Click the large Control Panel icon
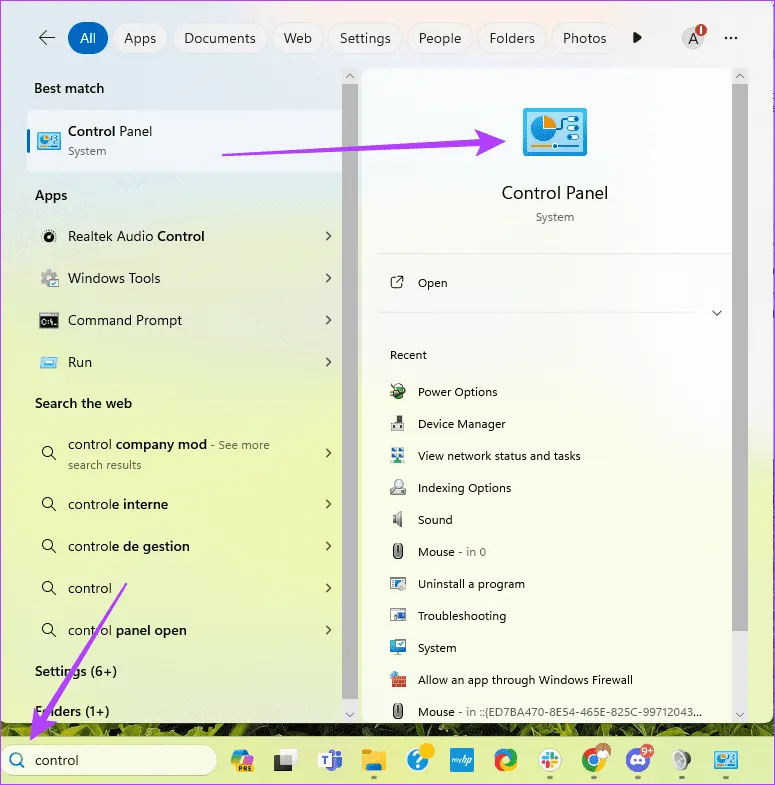Screen dimensions: 775x785 click(x=555, y=132)
